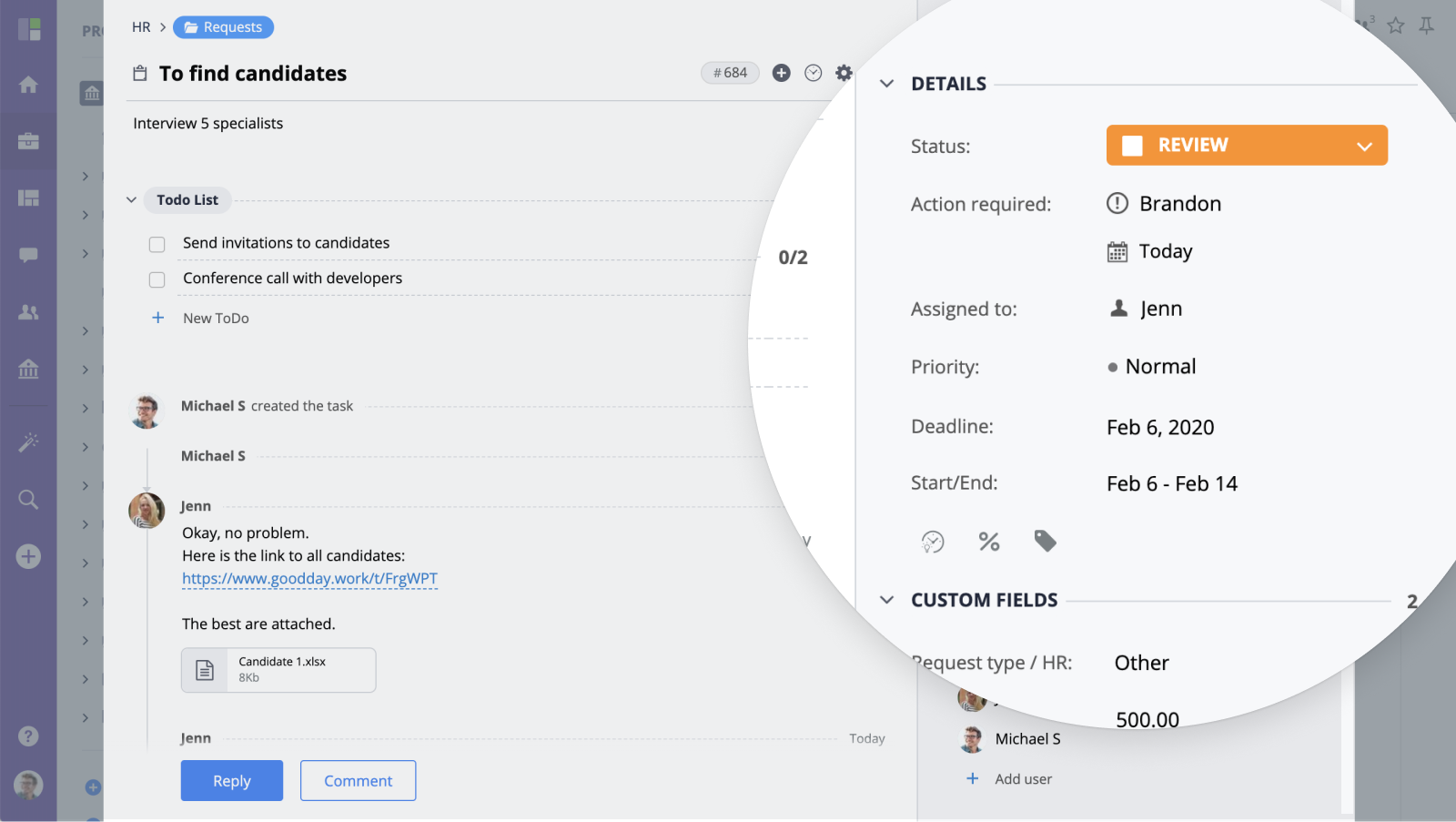Click Jenn in Assigned to
This screenshot has width=1456, height=822.
tap(1161, 309)
